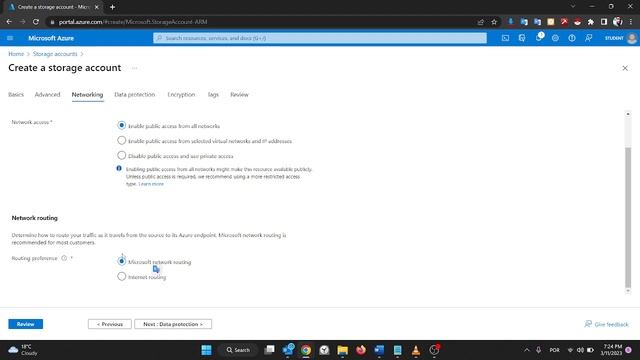
Task: Open the Directories and subscriptions filter icon
Action: coord(522,38)
